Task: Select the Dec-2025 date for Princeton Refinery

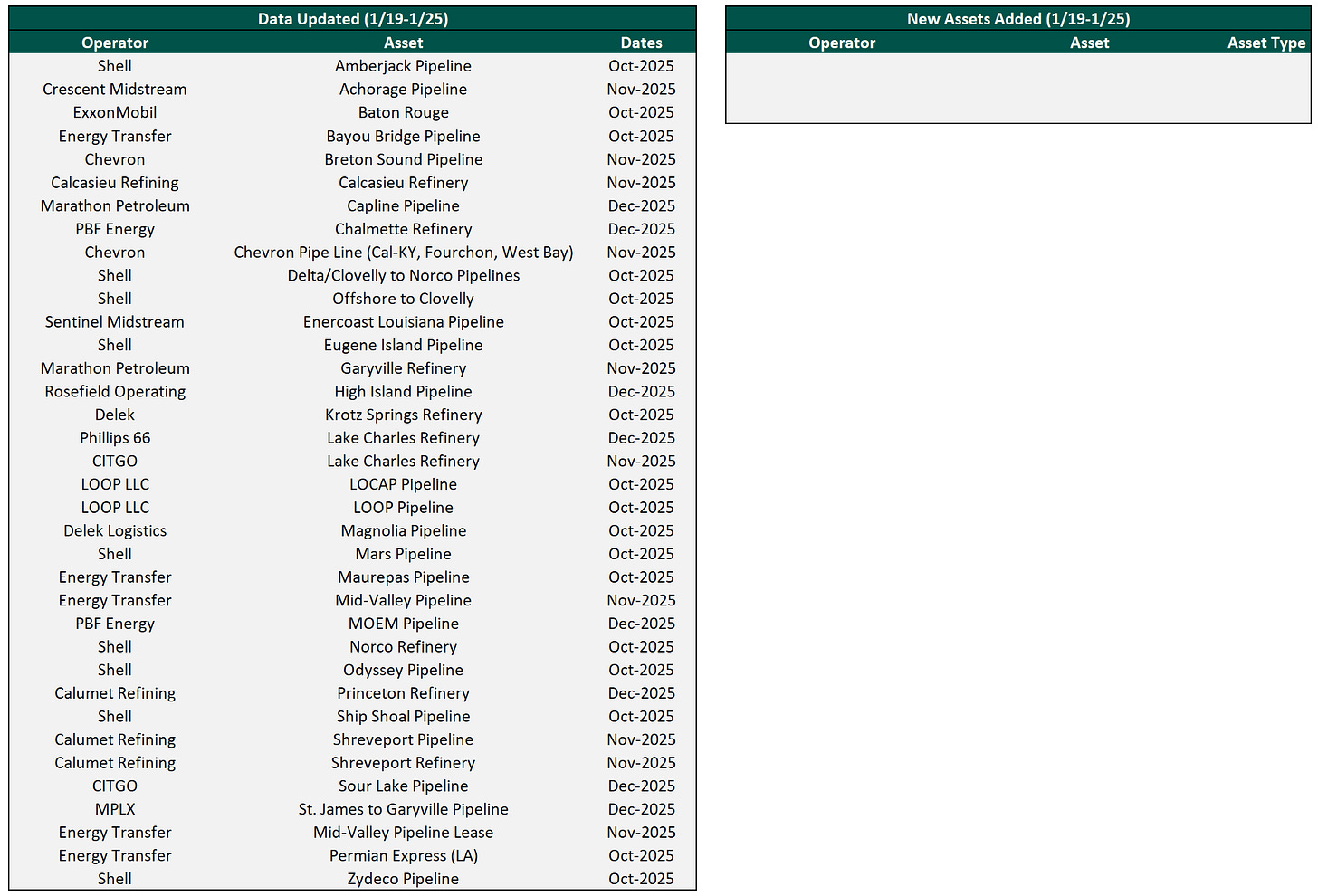Action: [641, 693]
